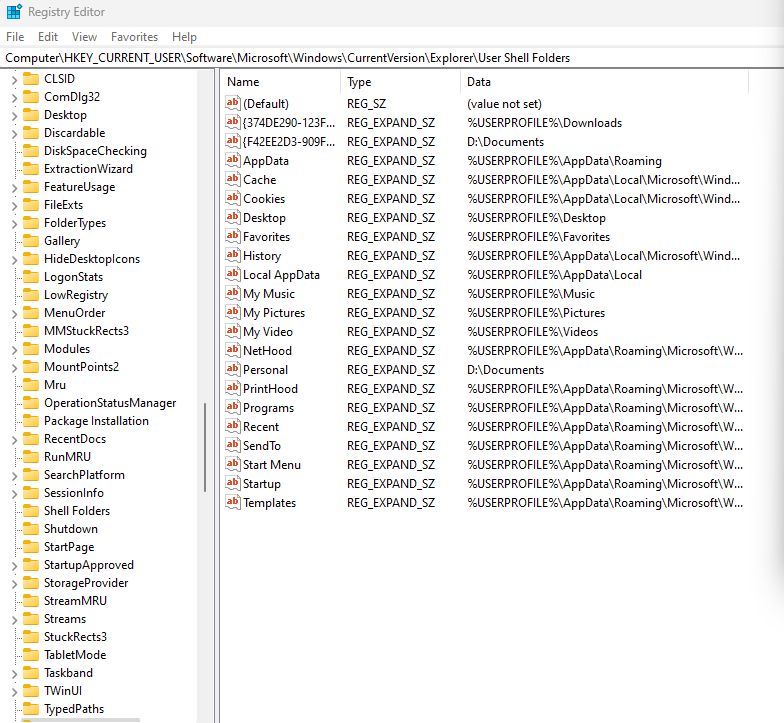Click the string icon beside Cookies value

pos(232,198)
